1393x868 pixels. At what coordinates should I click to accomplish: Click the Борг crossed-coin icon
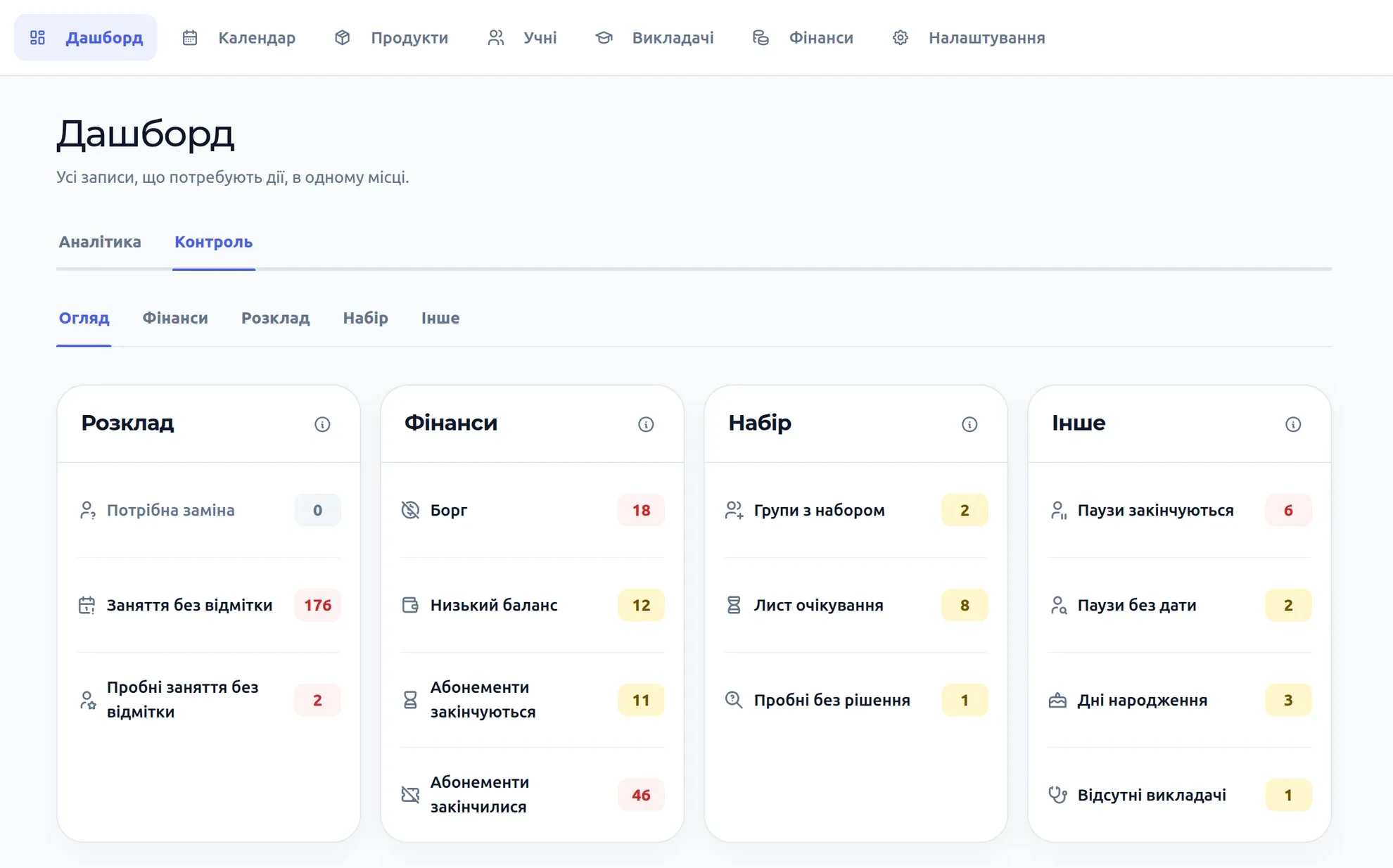(410, 510)
